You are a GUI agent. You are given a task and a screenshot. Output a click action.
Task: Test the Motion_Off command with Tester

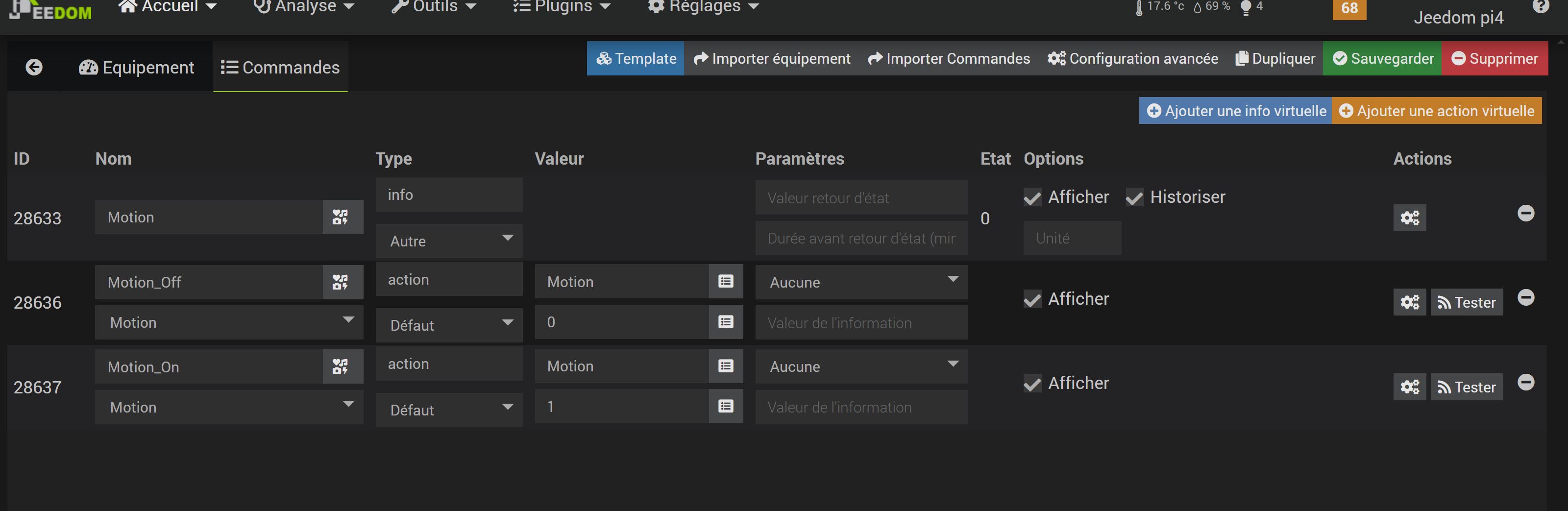click(1467, 302)
